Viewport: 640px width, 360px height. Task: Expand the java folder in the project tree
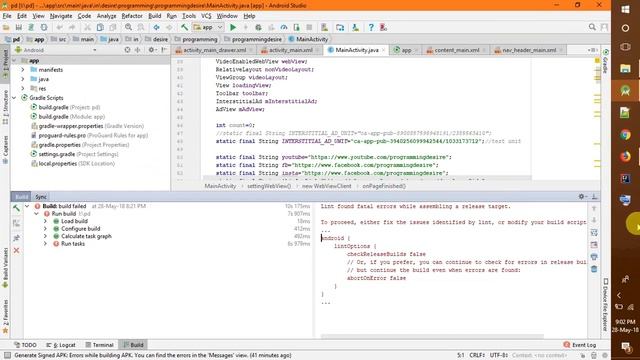[x=23, y=79]
